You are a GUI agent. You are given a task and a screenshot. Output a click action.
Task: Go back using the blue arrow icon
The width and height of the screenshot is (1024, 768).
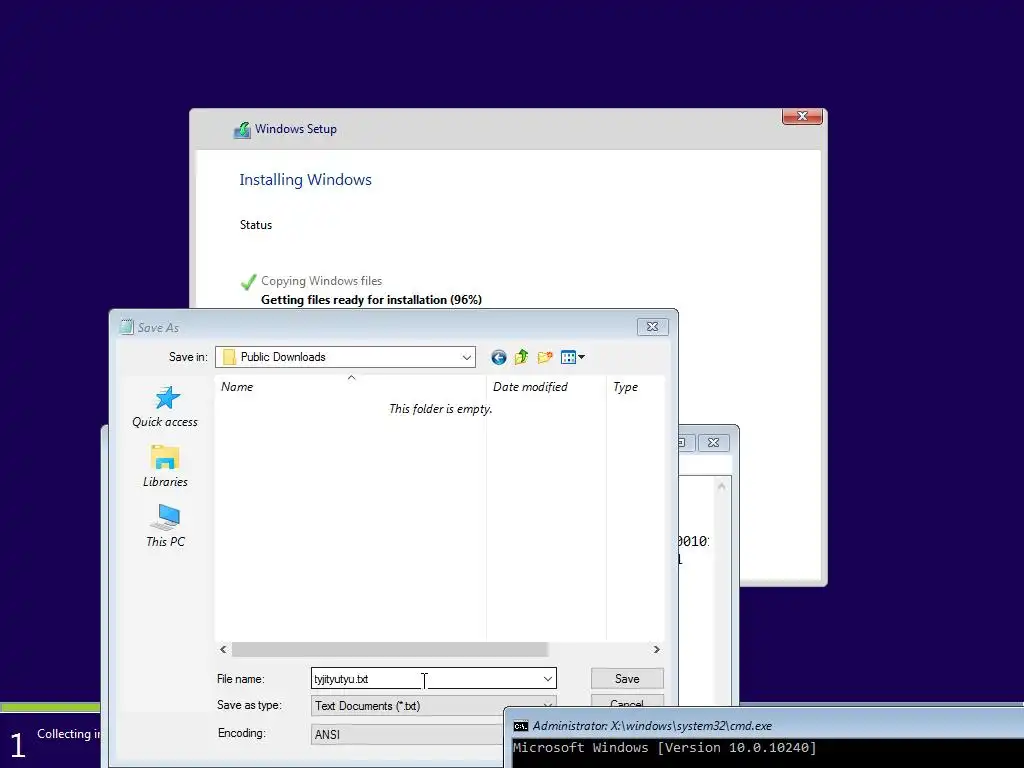[x=498, y=357]
